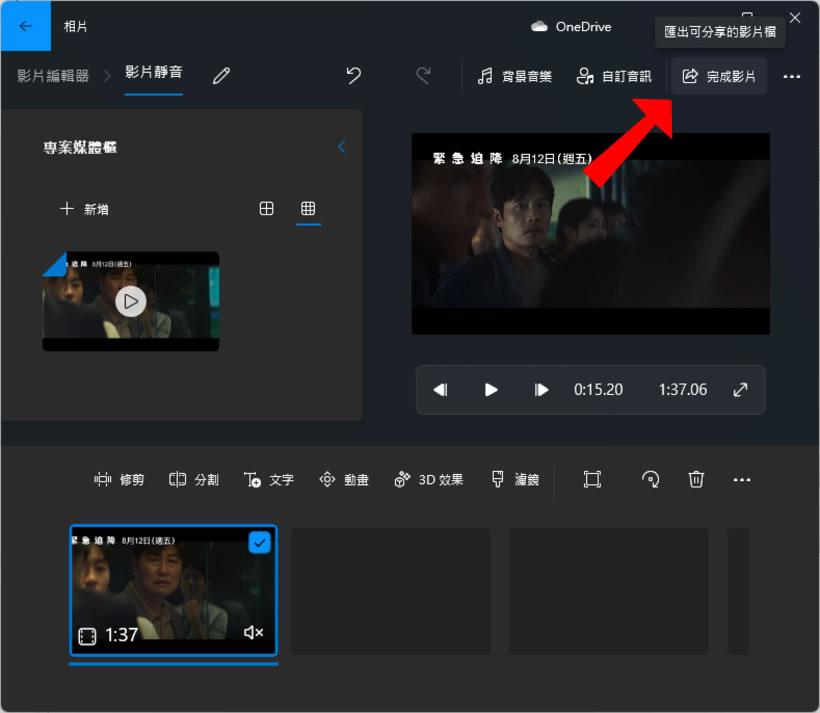
Task: Click remove black bars icon
Action: [x=592, y=479]
